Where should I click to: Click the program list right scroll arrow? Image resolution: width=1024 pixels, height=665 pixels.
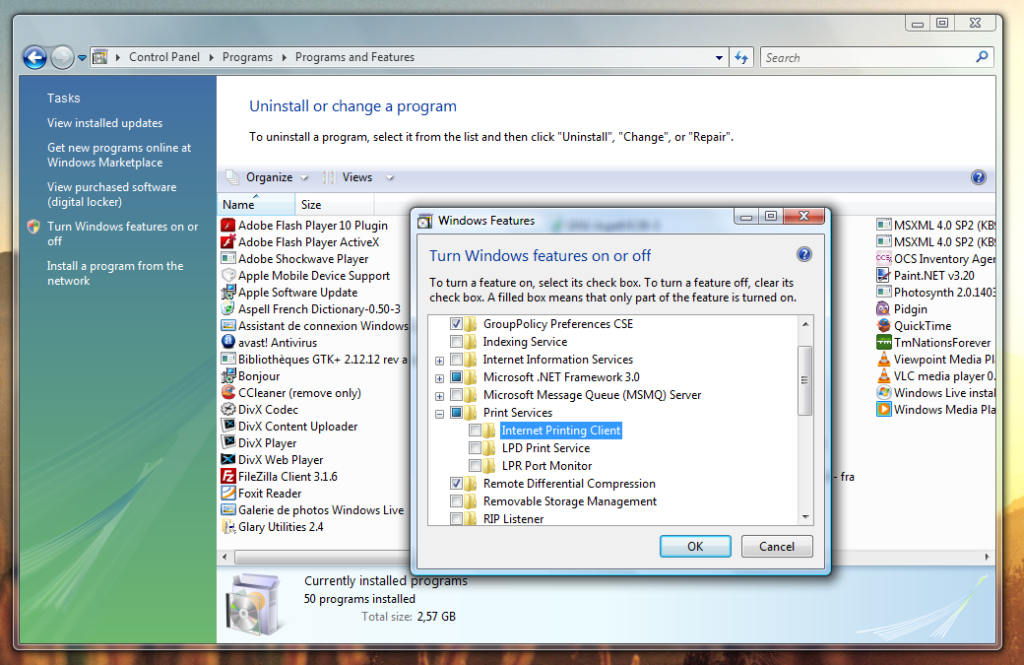(987, 557)
